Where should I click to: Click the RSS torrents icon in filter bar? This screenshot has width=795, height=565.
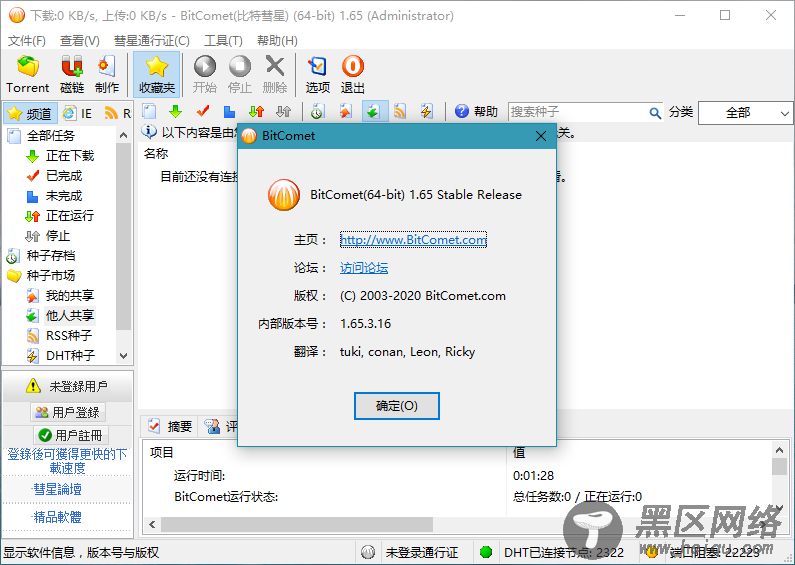pyautogui.click(x=400, y=111)
